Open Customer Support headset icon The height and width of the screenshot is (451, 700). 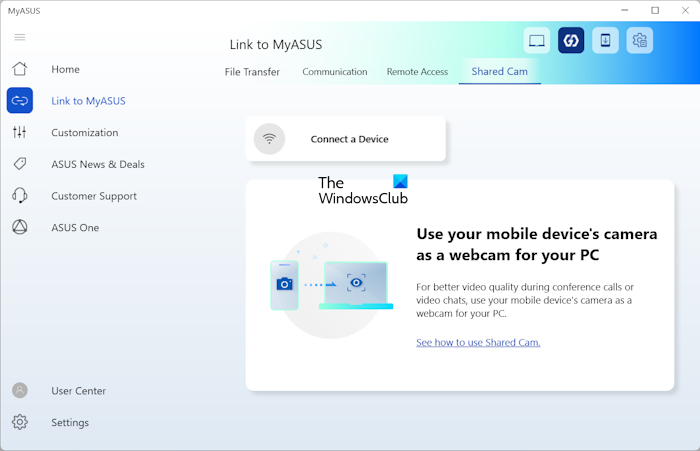coord(20,196)
